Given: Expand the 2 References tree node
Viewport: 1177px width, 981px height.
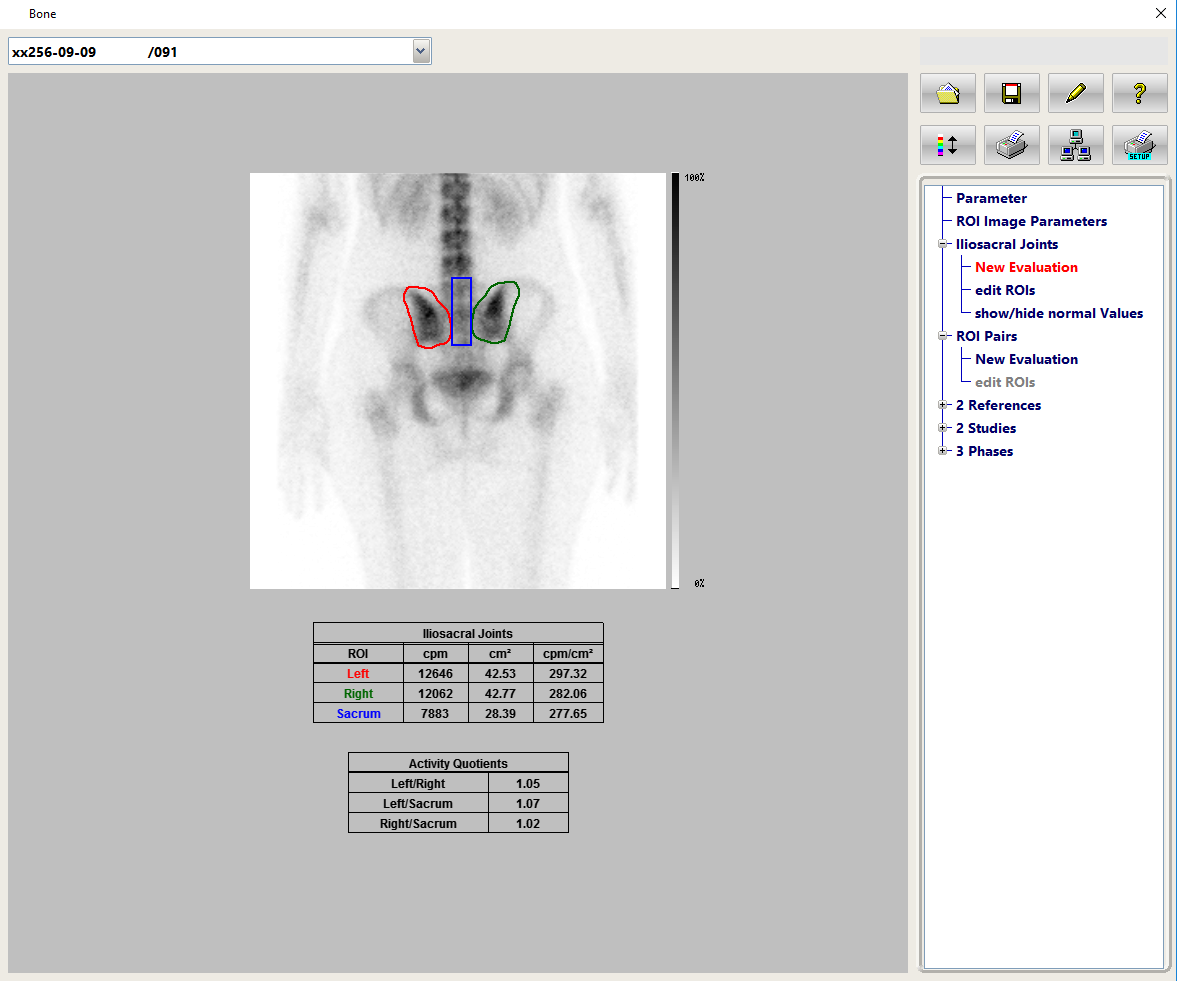Looking at the screenshot, I should point(942,405).
